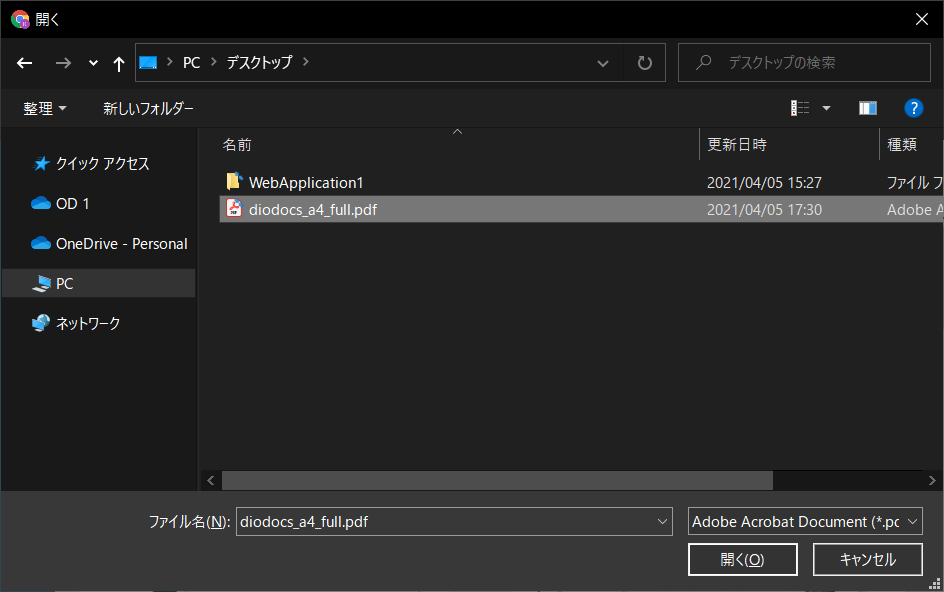Click the PC computer icon in sidebar
Image resolution: width=944 pixels, height=592 pixels.
pyautogui.click(x=41, y=284)
